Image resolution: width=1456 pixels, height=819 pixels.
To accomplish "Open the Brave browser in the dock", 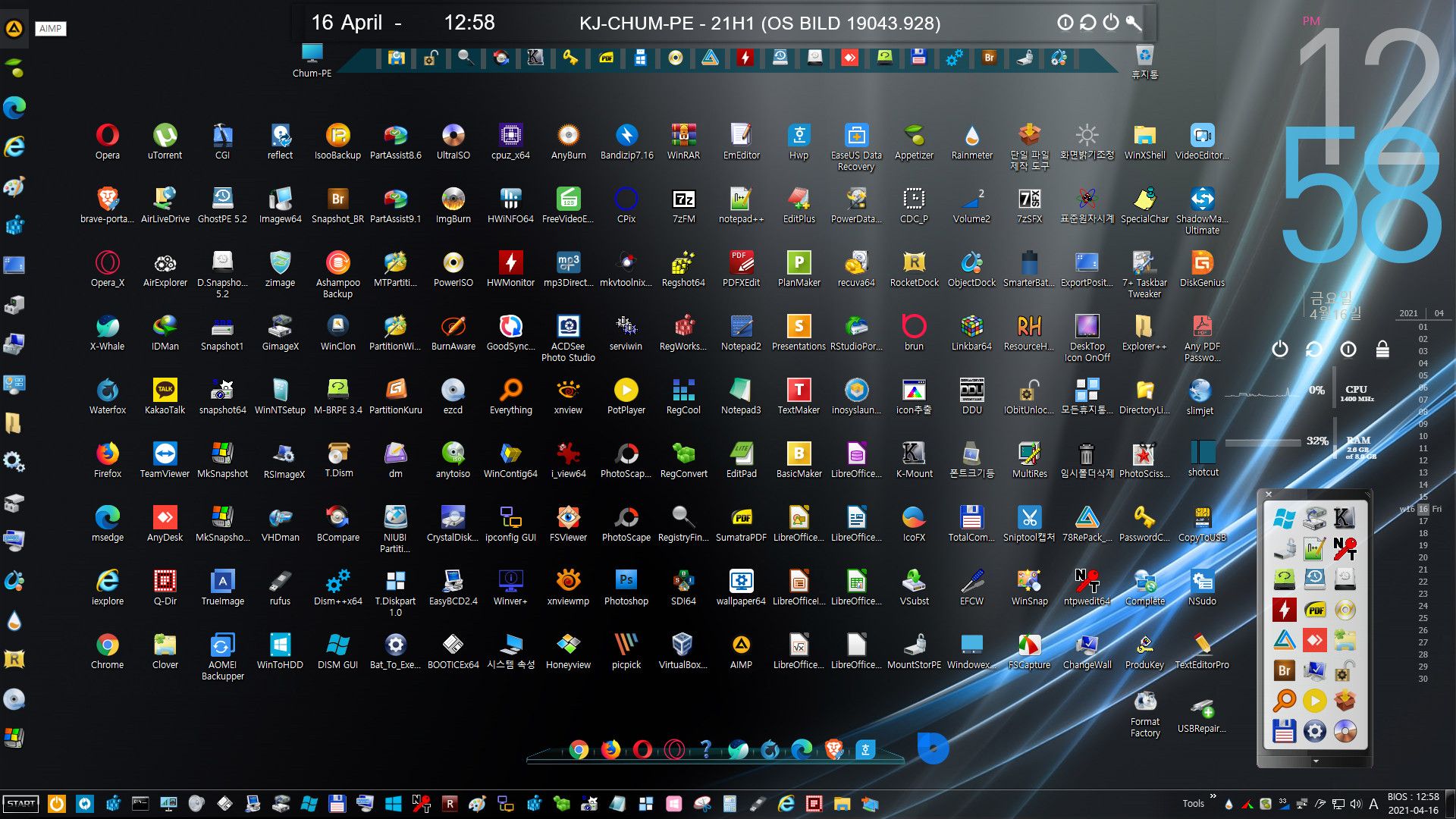I will pos(834,749).
